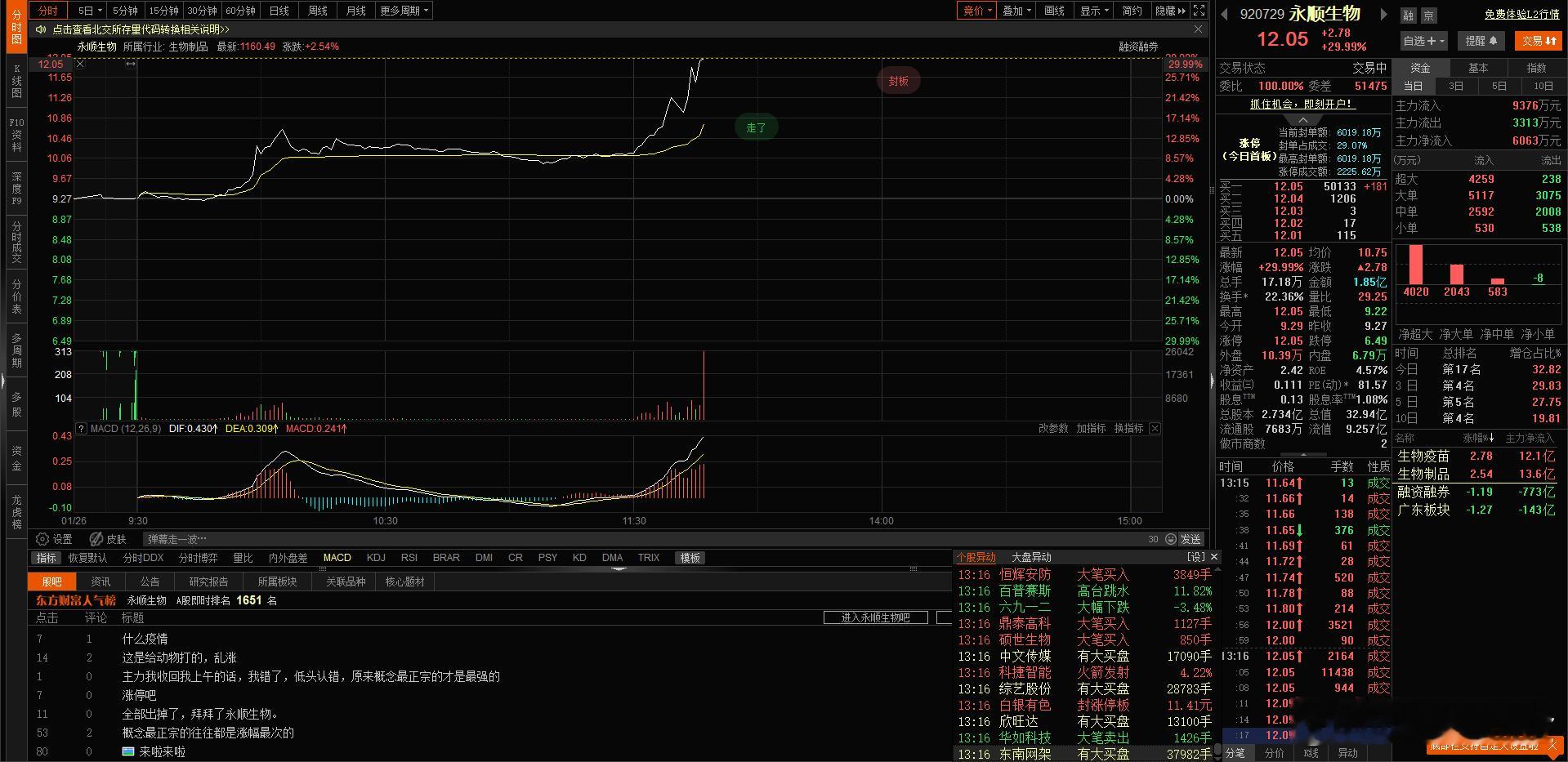Image resolution: width=1568 pixels, height=762 pixels.
Task: Open the 5日 period dropdown
Action: pyautogui.click(x=90, y=11)
